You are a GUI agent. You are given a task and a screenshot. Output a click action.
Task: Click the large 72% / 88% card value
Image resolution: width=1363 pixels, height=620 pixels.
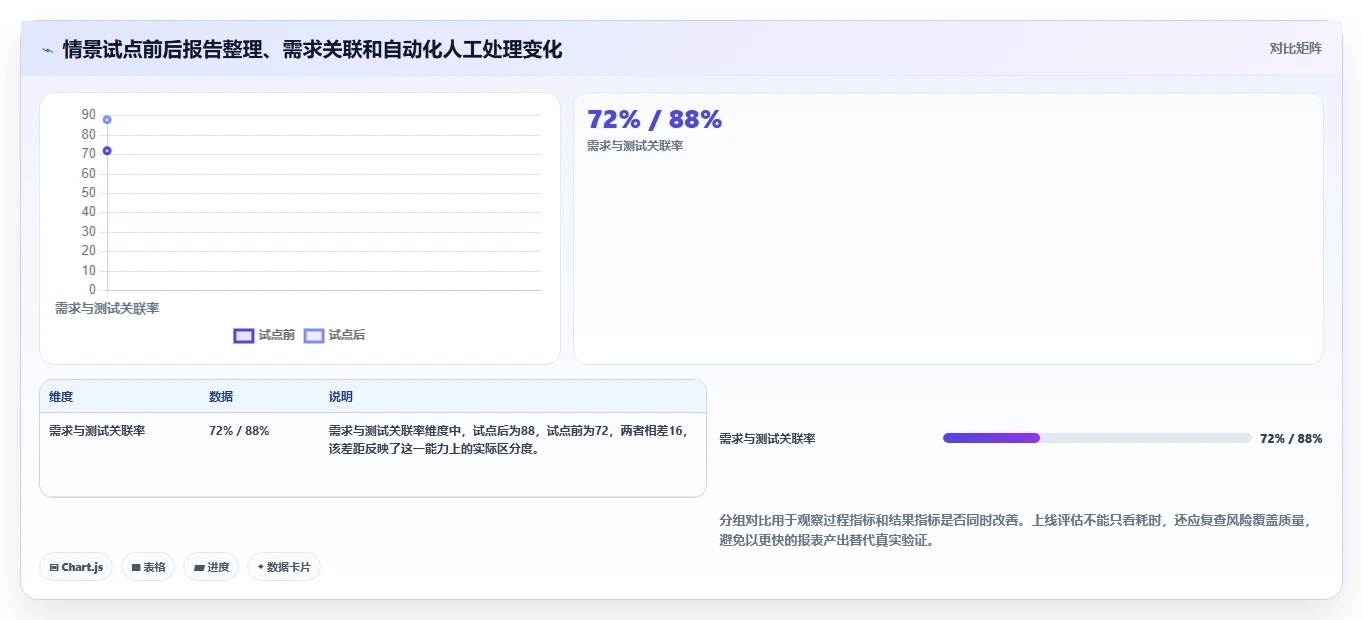654,120
